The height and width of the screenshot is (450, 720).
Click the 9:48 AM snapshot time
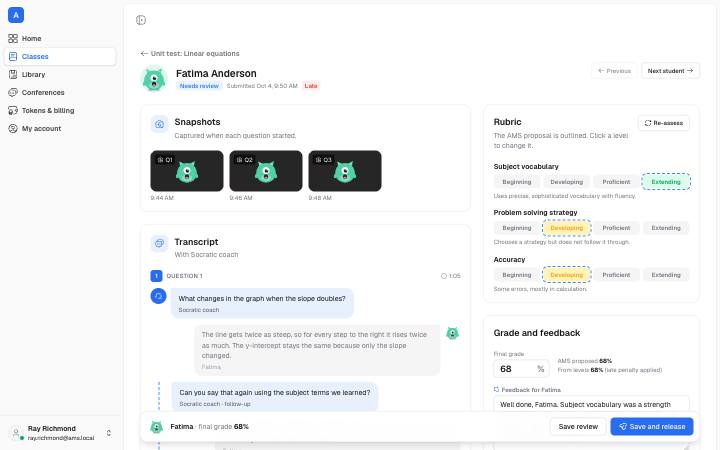tap(320, 198)
